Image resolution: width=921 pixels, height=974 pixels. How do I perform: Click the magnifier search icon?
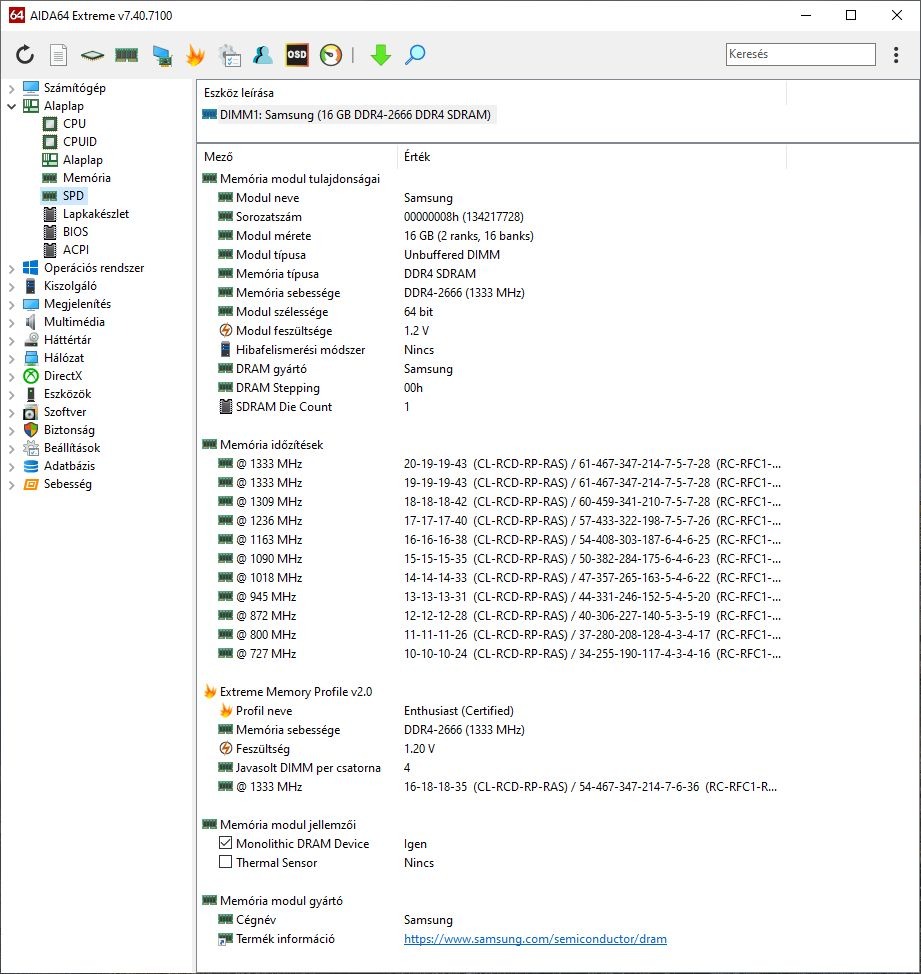[x=415, y=55]
